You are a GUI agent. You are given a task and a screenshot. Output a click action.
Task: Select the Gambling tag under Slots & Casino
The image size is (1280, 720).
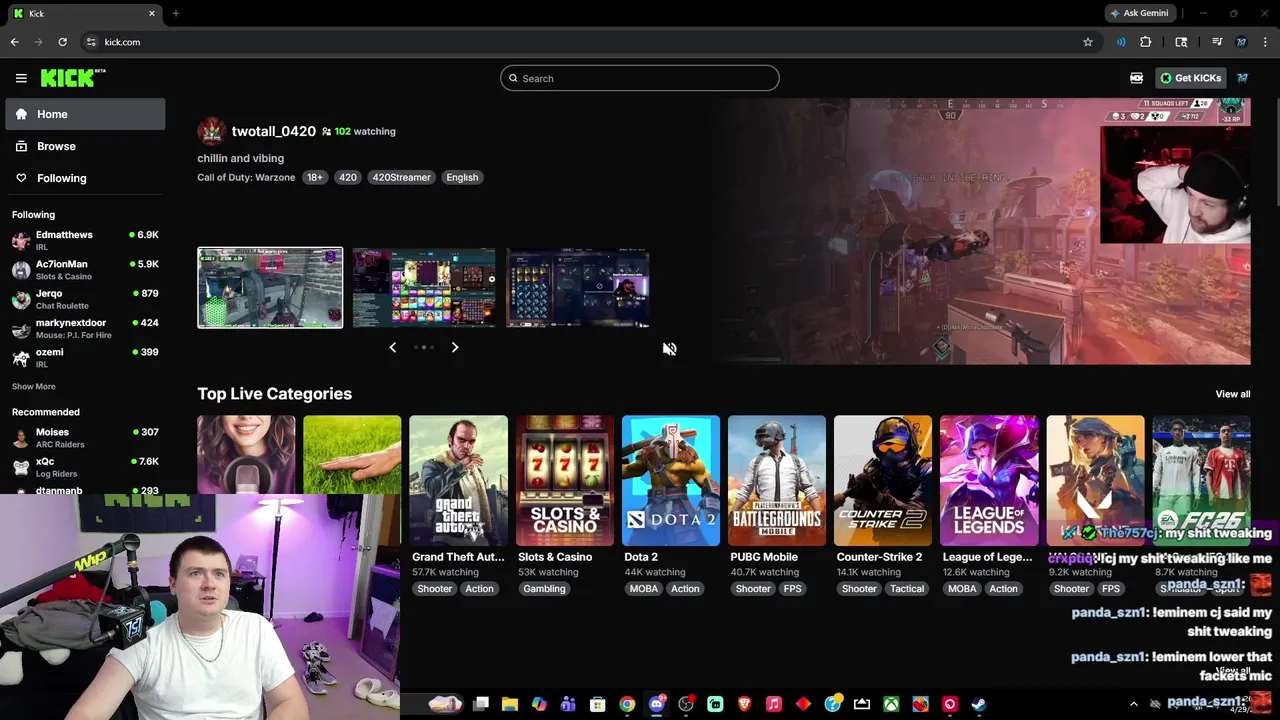544,589
